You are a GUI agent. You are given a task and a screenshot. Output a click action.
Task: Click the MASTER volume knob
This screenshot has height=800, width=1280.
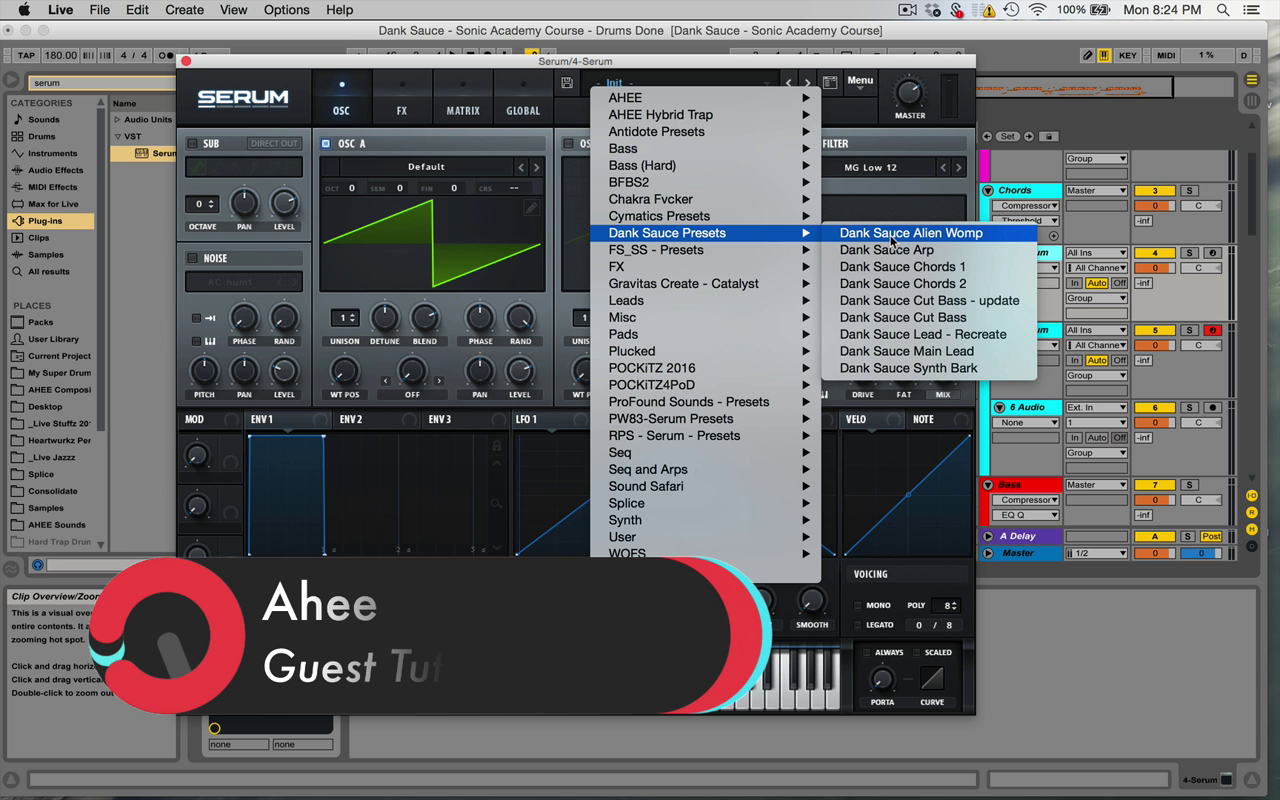click(909, 93)
